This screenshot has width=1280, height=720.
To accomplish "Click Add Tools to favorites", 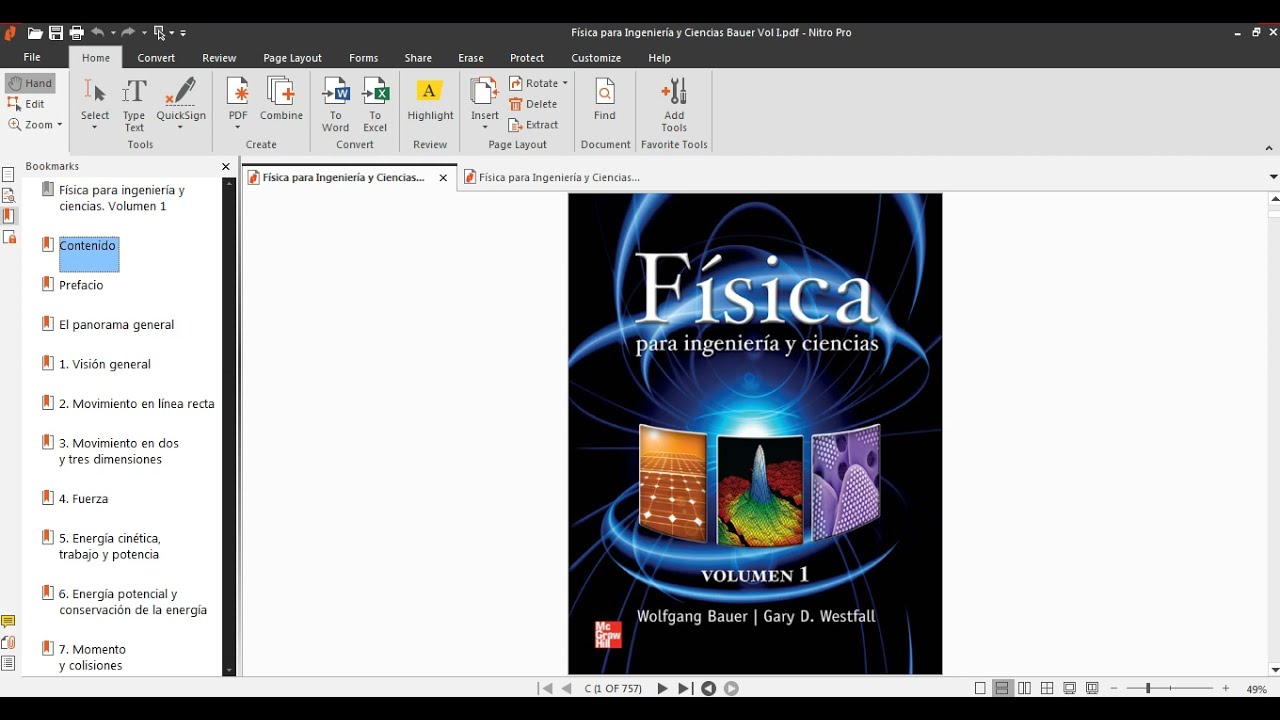I will pyautogui.click(x=674, y=104).
